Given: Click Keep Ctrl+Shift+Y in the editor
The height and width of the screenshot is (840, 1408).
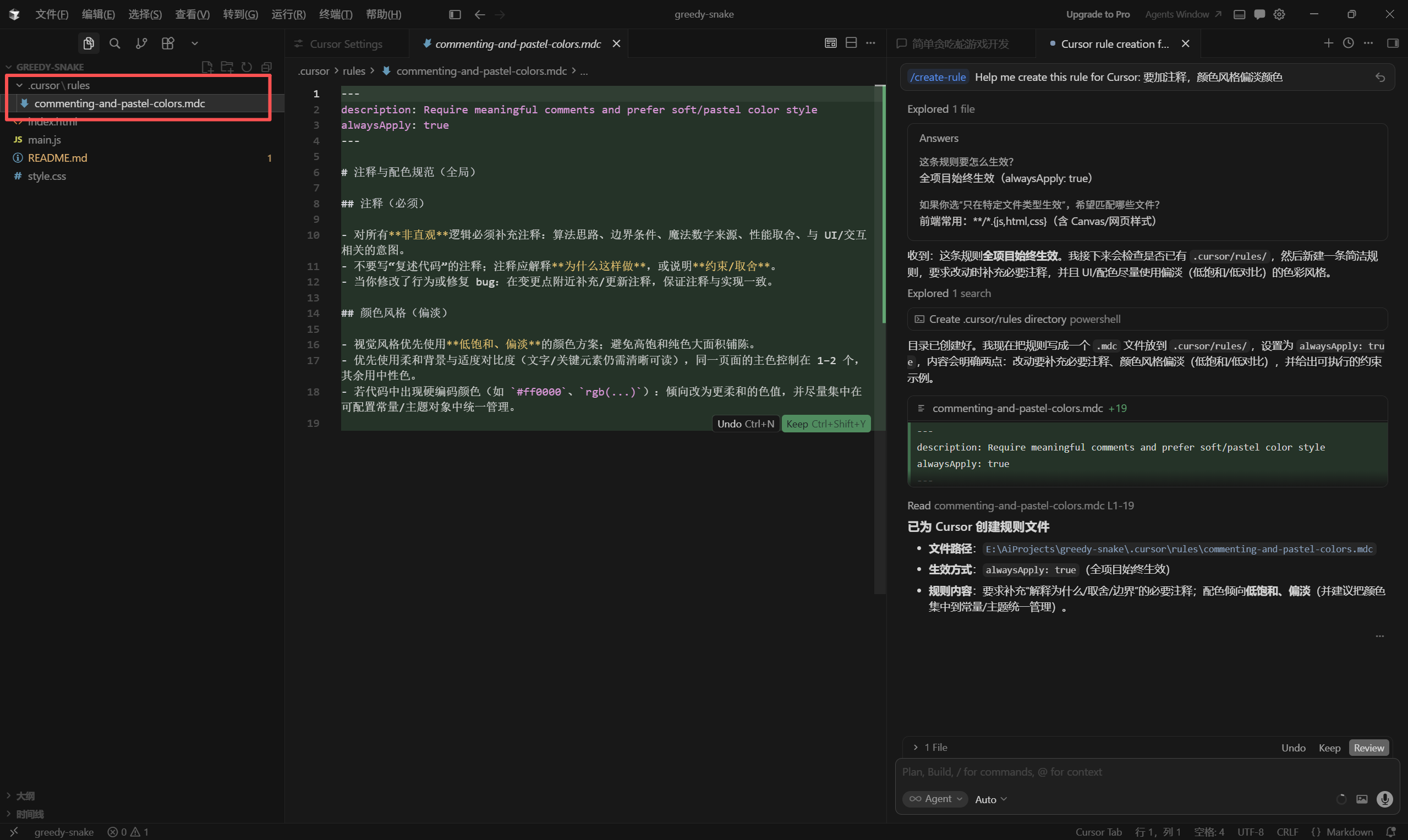Looking at the screenshot, I should pyautogui.click(x=825, y=424).
